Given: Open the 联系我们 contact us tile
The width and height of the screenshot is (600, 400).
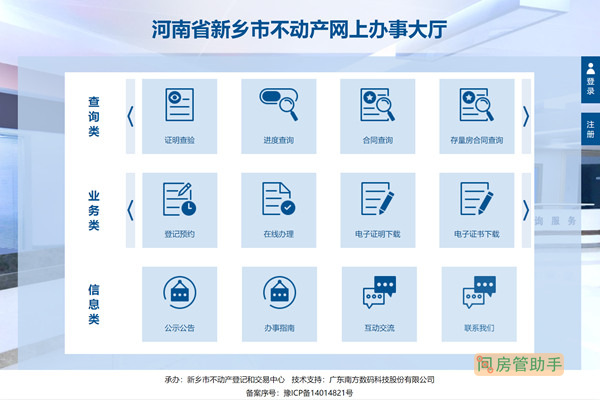Looking at the screenshot, I should pos(479,304).
